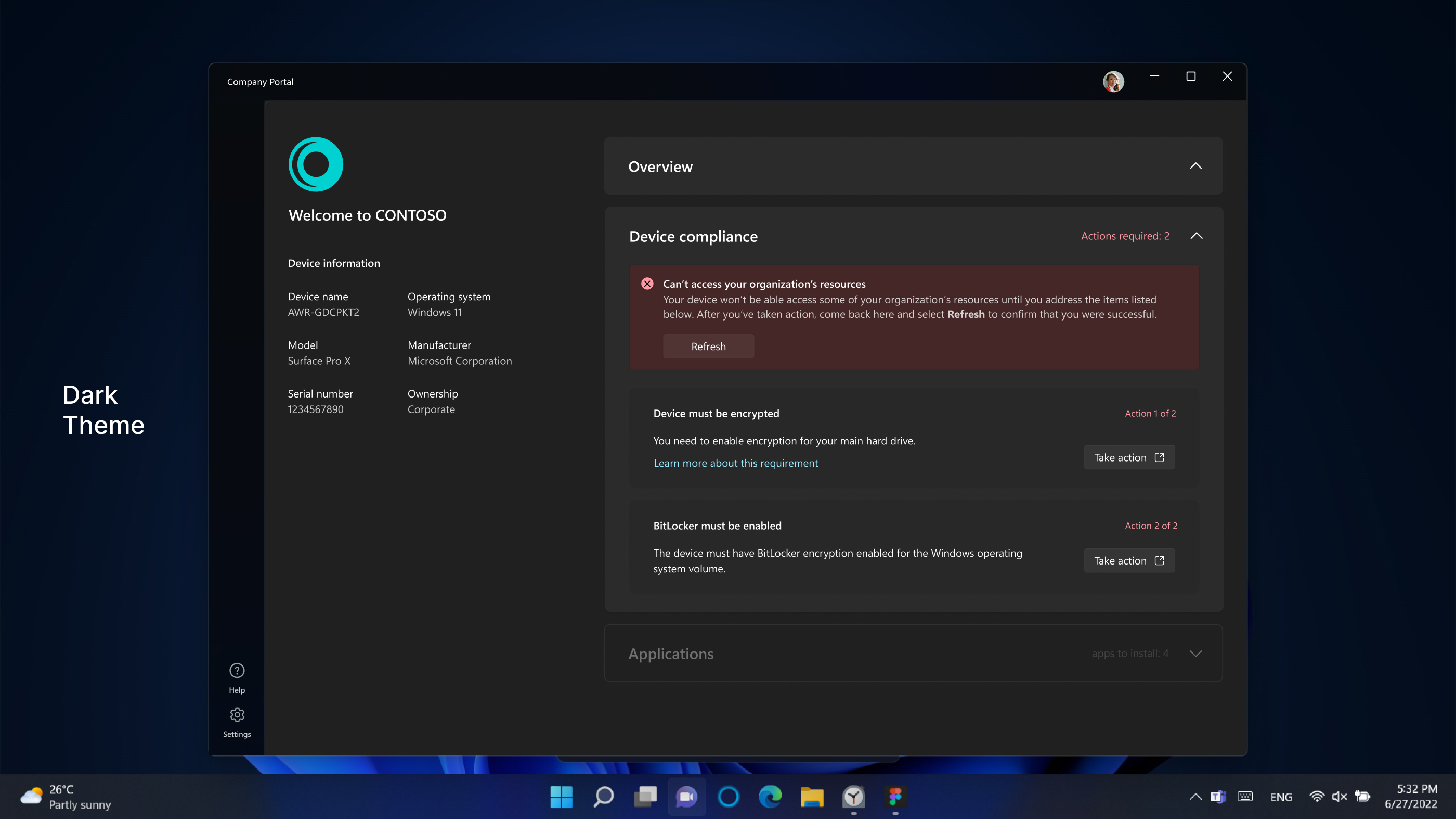This screenshot has height=820, width=1456.
Task: Open Settings gear in sidebar
Action: [x=237, y=722]
